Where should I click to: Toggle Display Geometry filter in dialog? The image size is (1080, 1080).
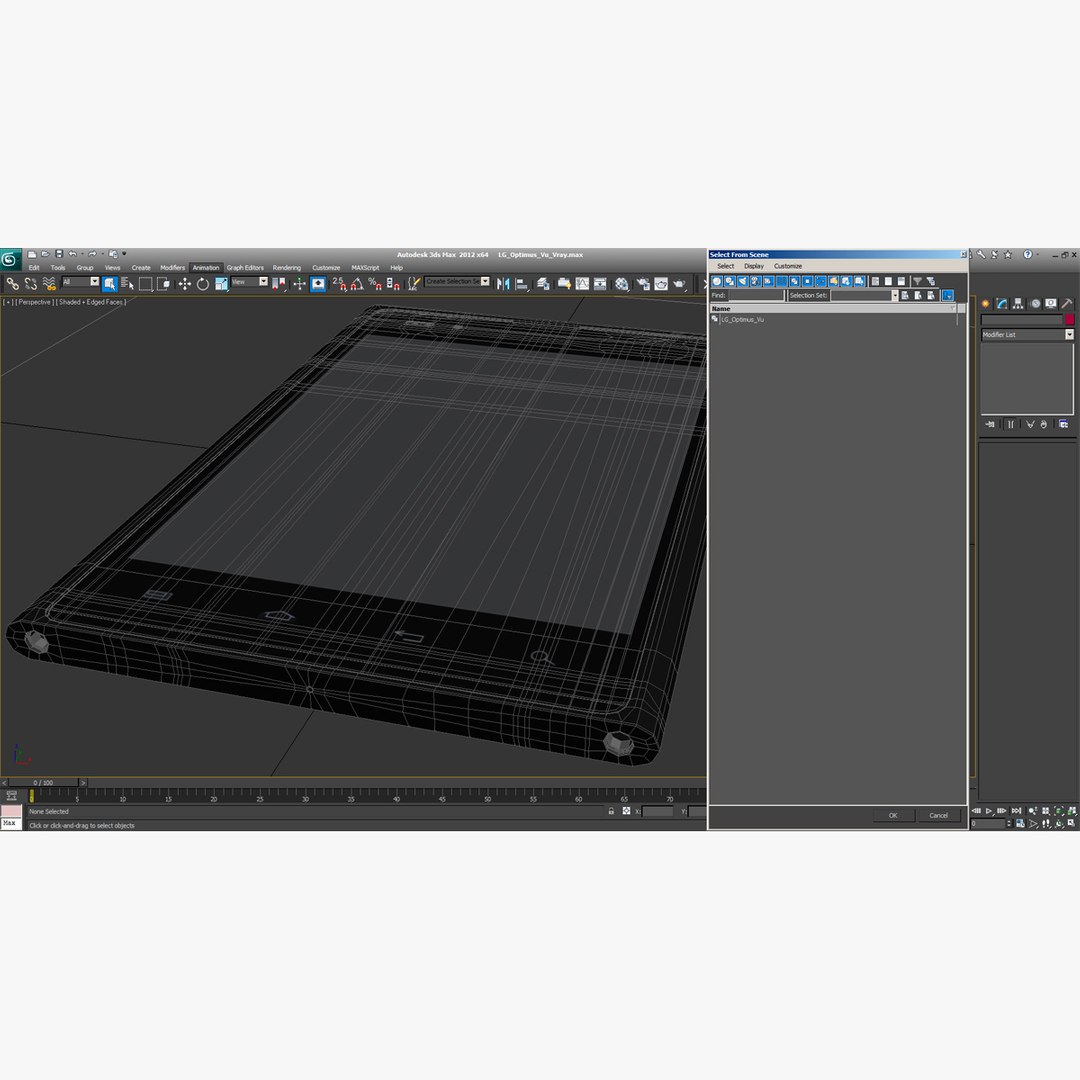717,281
